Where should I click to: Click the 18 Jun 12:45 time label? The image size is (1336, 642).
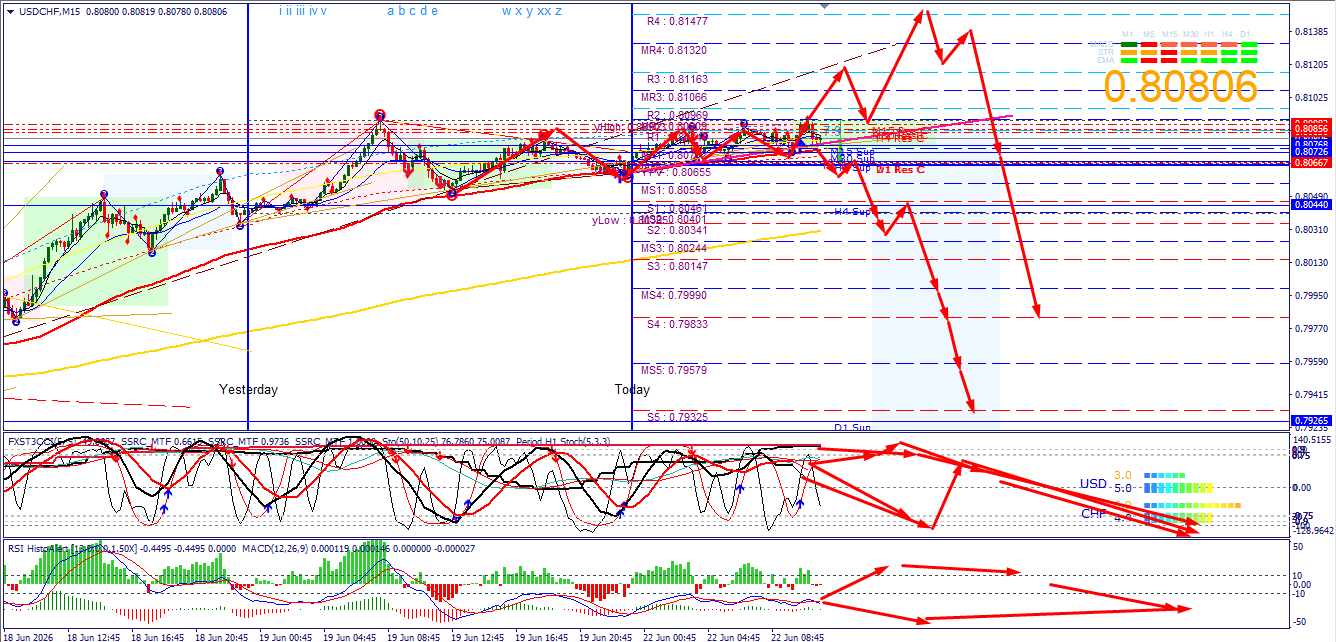coord(93,636)
